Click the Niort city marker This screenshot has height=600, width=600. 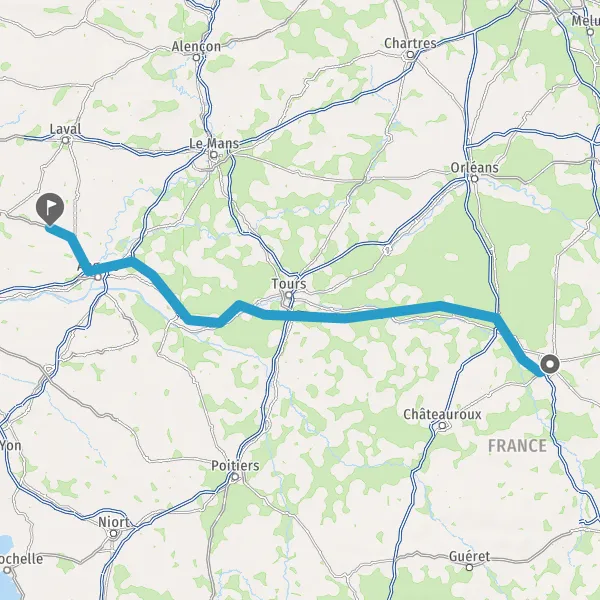pyautogui.click(x=113, y=533)
